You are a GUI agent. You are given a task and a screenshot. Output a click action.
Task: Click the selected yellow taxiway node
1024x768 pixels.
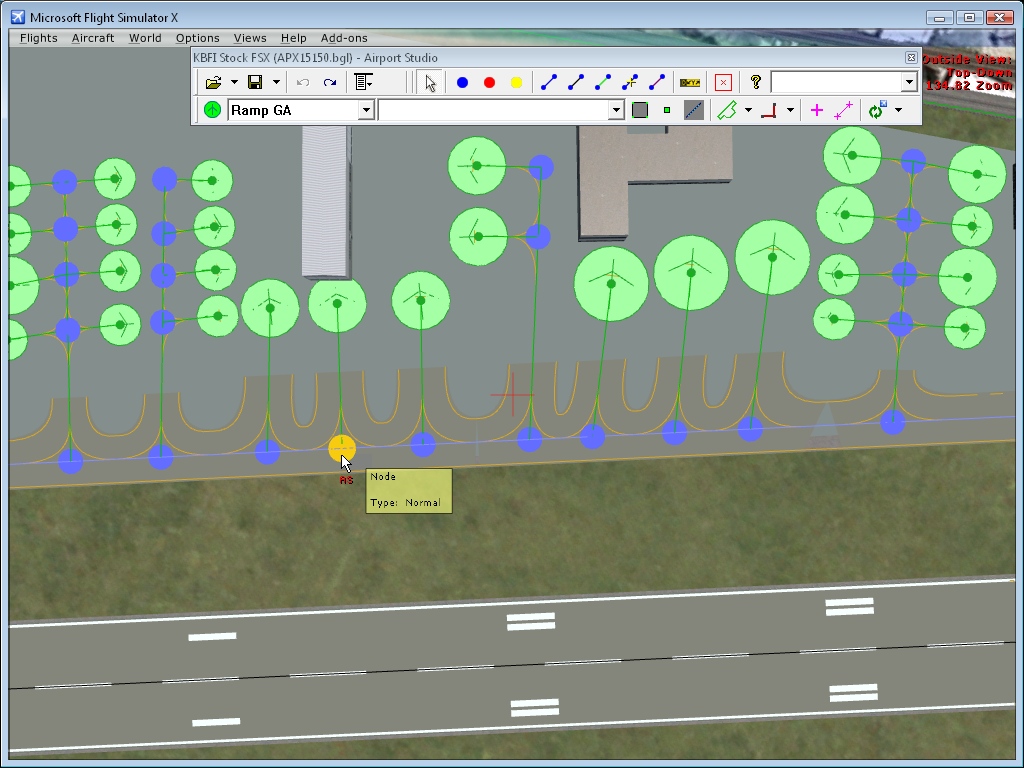point(342,449)
